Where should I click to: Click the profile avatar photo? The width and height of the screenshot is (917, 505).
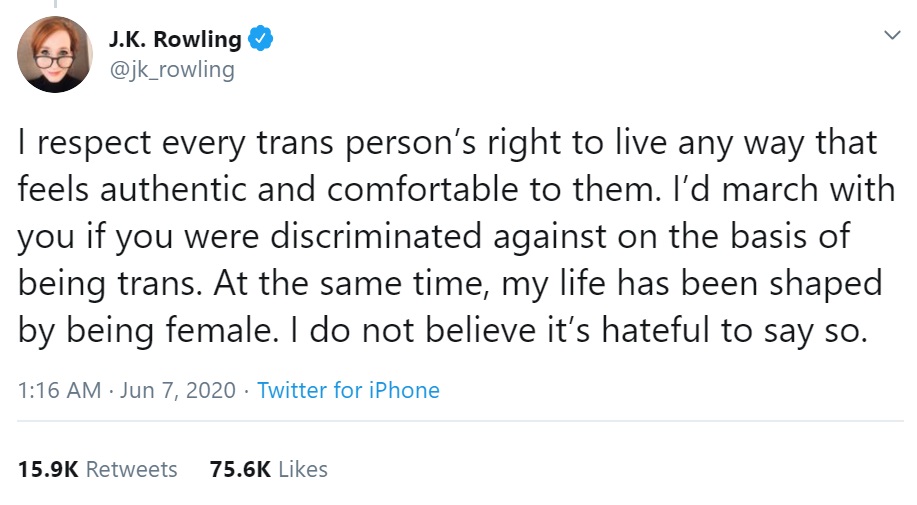pos(55,55)
